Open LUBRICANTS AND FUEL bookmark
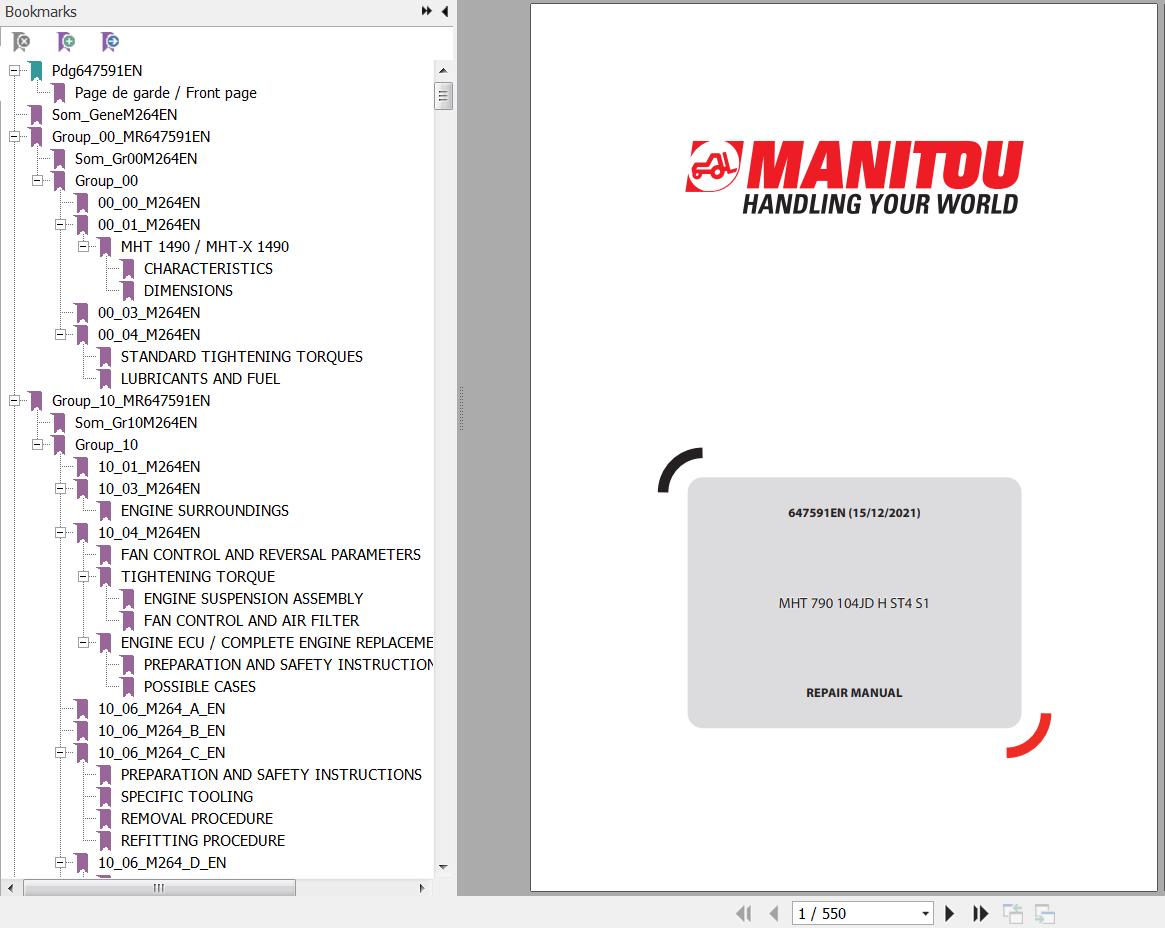 201,379
